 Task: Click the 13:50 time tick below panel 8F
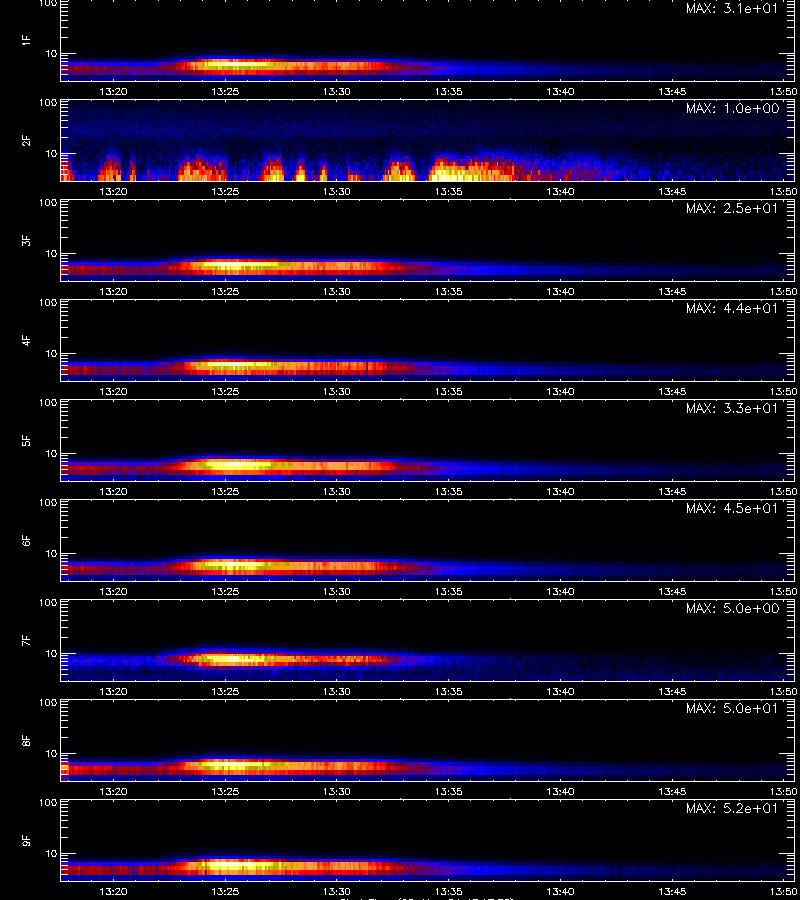pos(783,791)
